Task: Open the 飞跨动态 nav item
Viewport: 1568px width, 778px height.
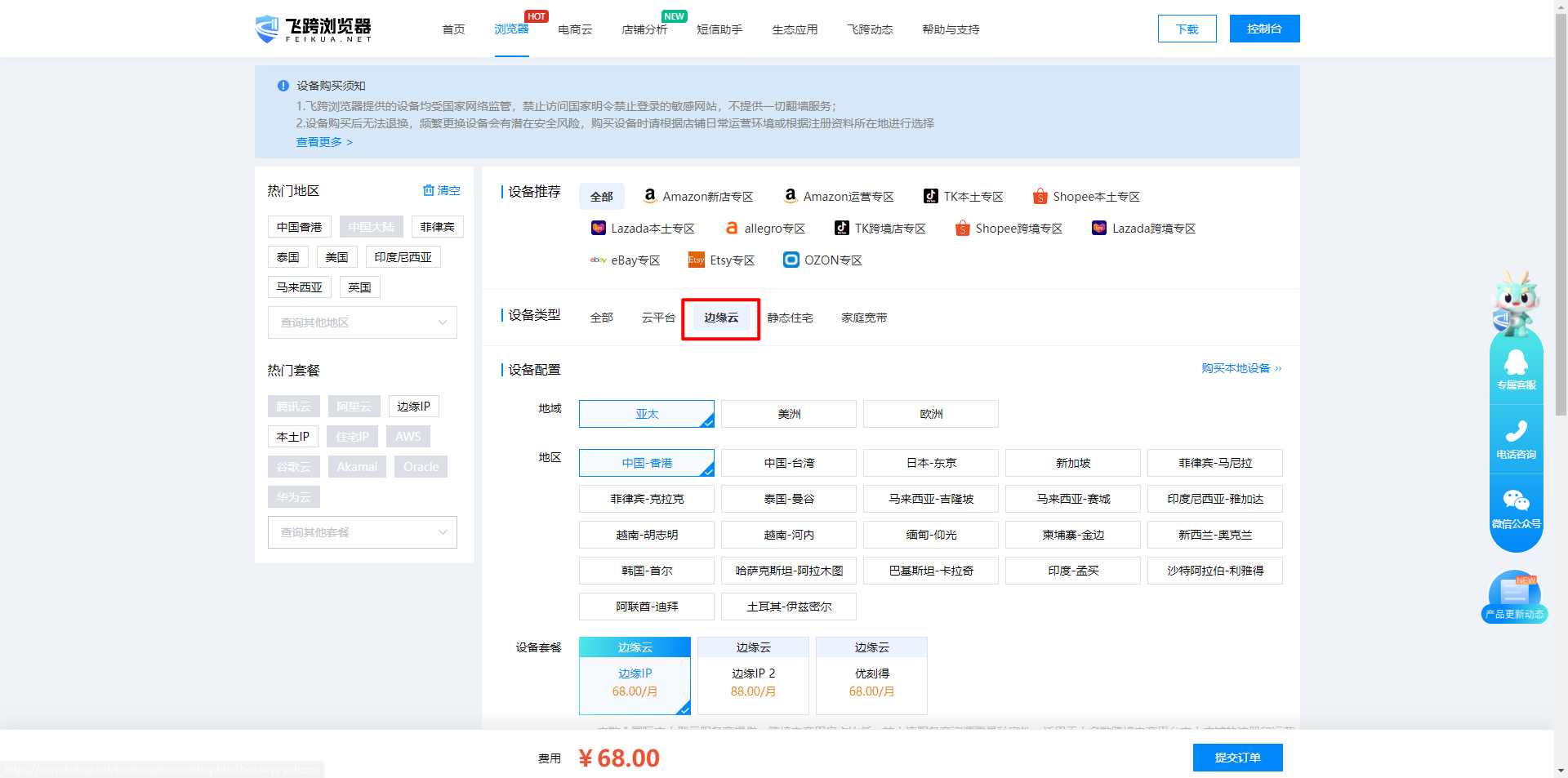Action: (870, 29)
